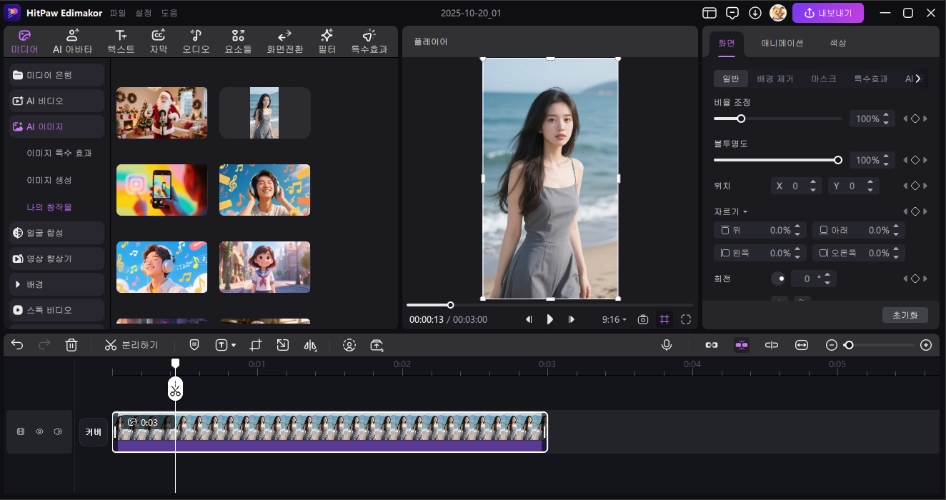Viewport: 946px width, 500px height.
Task: Delete the selected clip with trash icon
Action: (71, 345)
